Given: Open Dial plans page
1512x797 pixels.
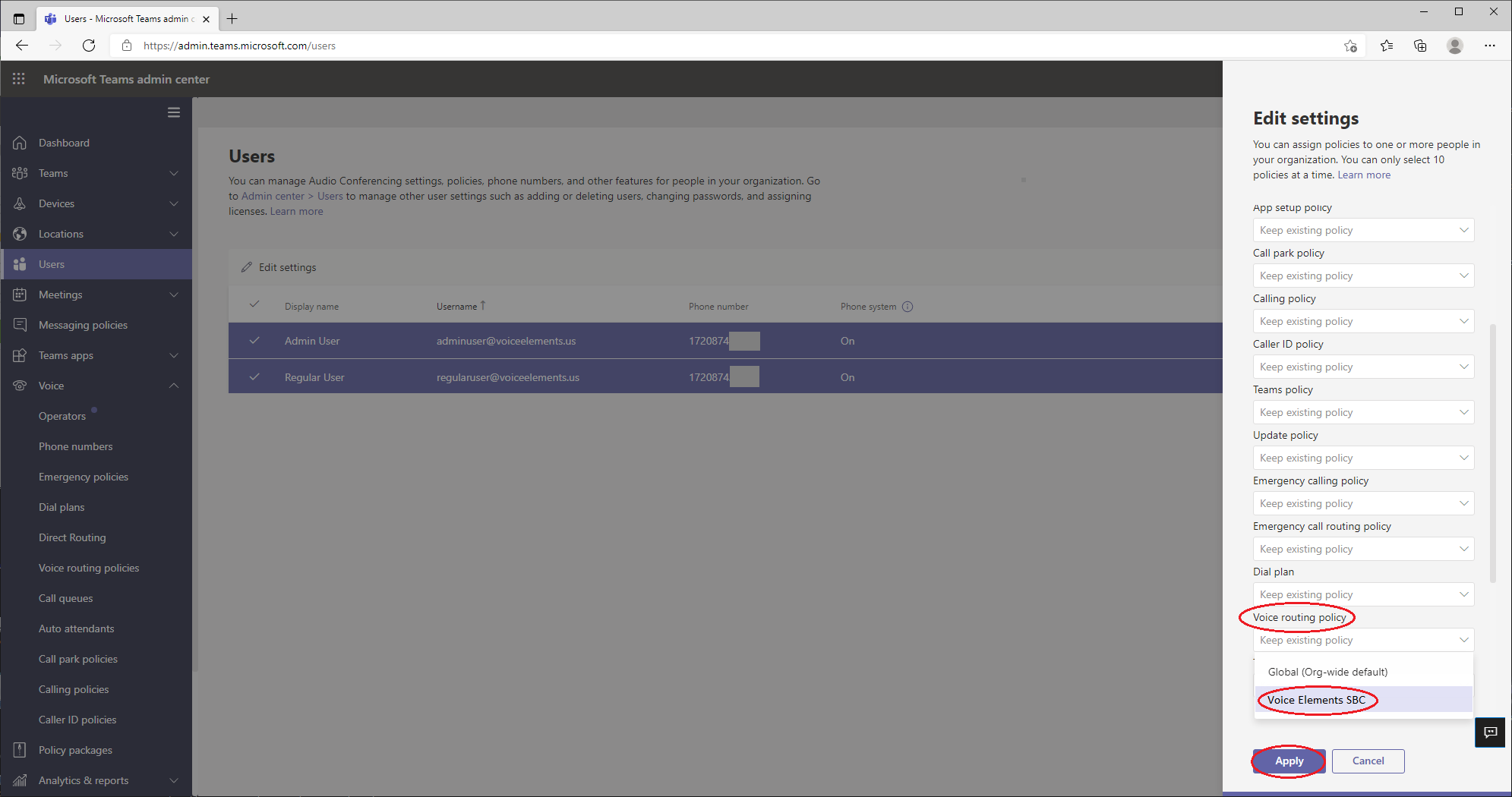Looking at the screenshot, I should pos(62,507).
